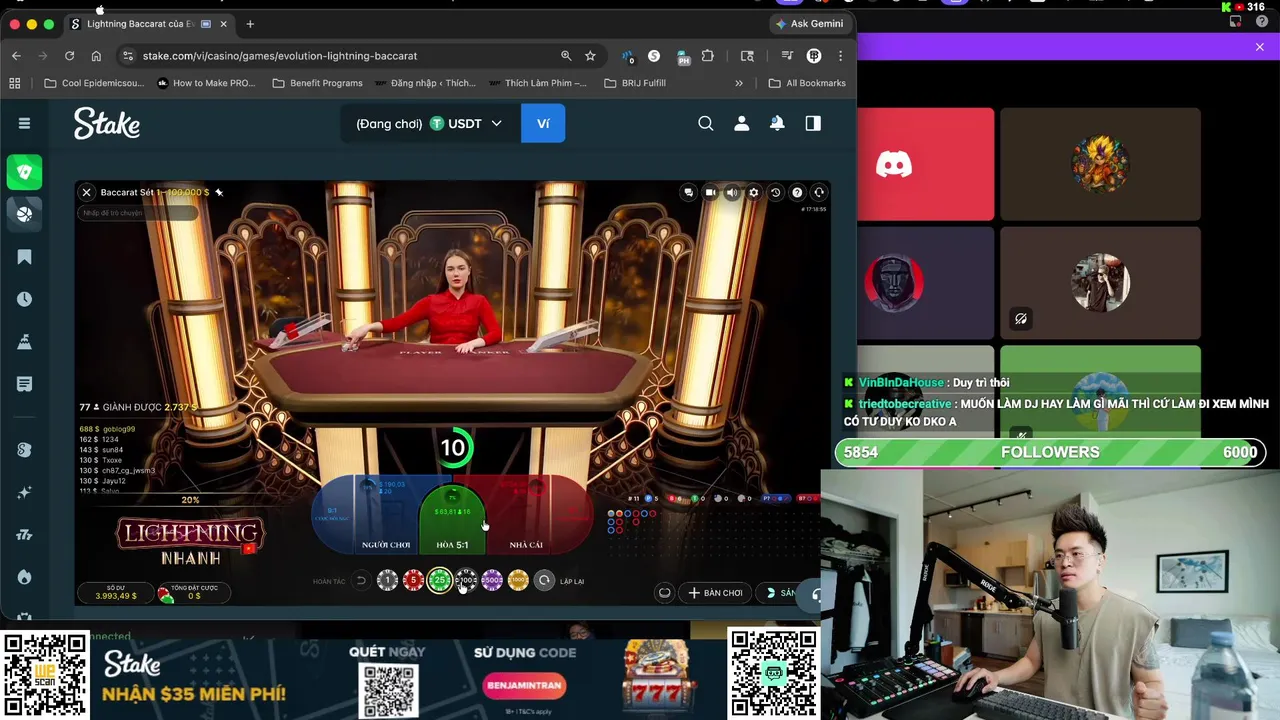Open the Extensions puzzle icon
1280x720 pixels.
click(x=708, y=56)
